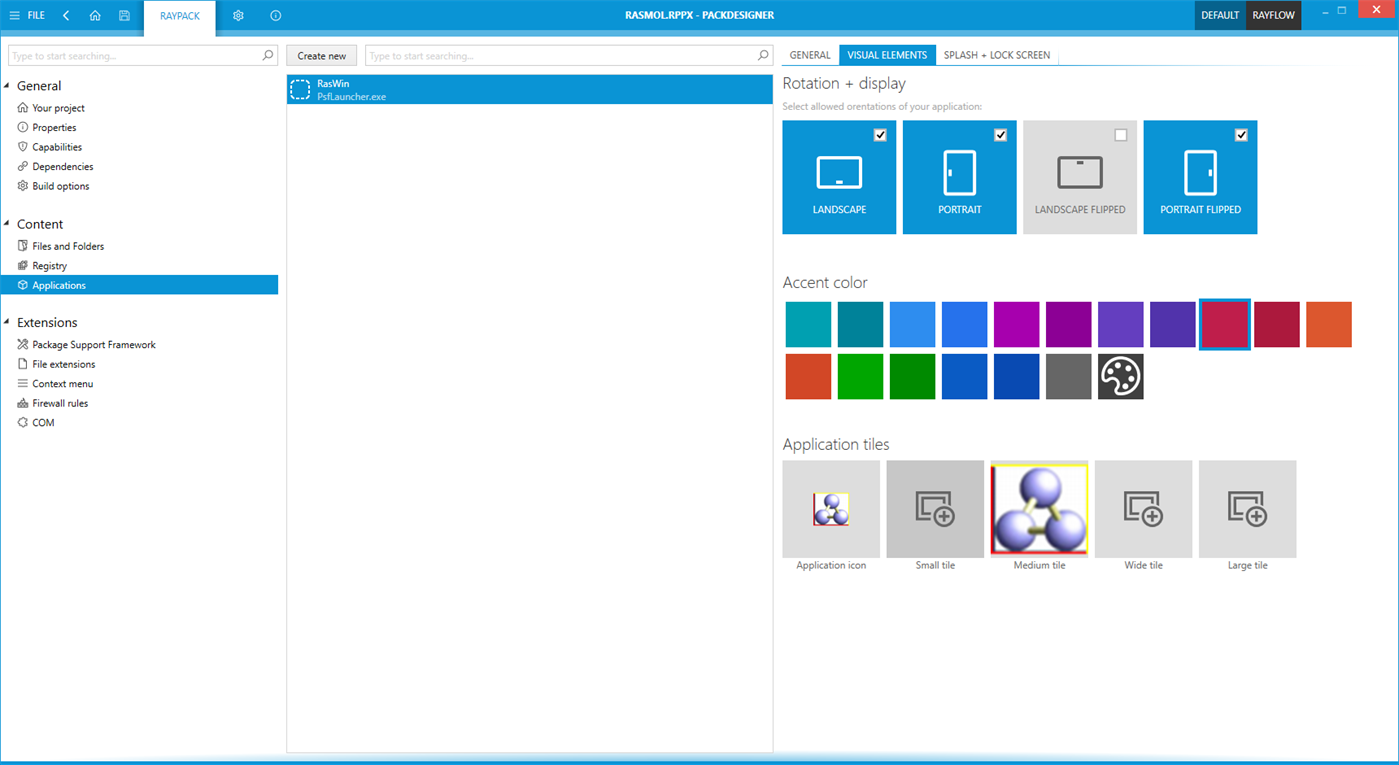Uncheck the Portrait Flipped orientation
This screenshot has height=765, width=1399.
tap(1241, 134)
